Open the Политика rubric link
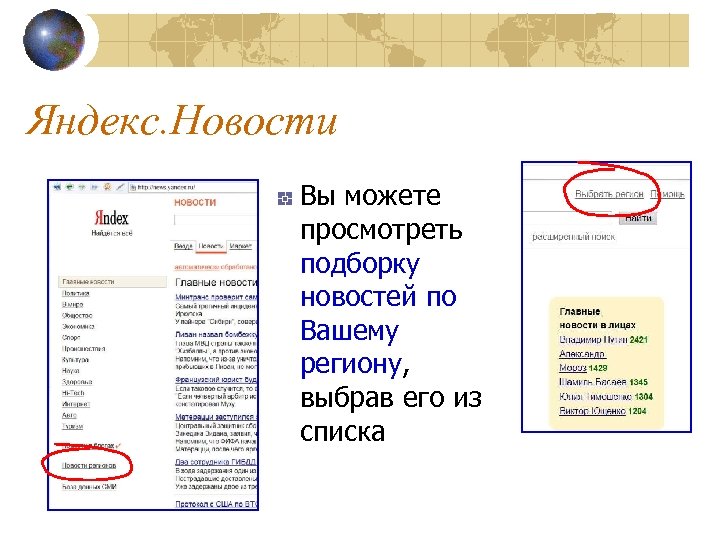Viewport: 720px width, 540px height. pyautogui.click(x=76, y=293)
